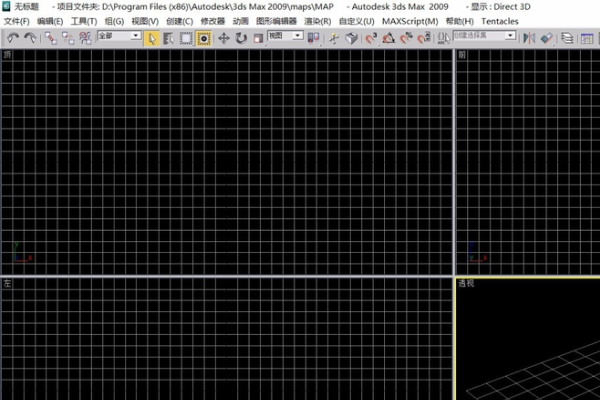Click the Redo arrow icon
The height and width of the screenshot is (400, 600).
coord(30,38)
